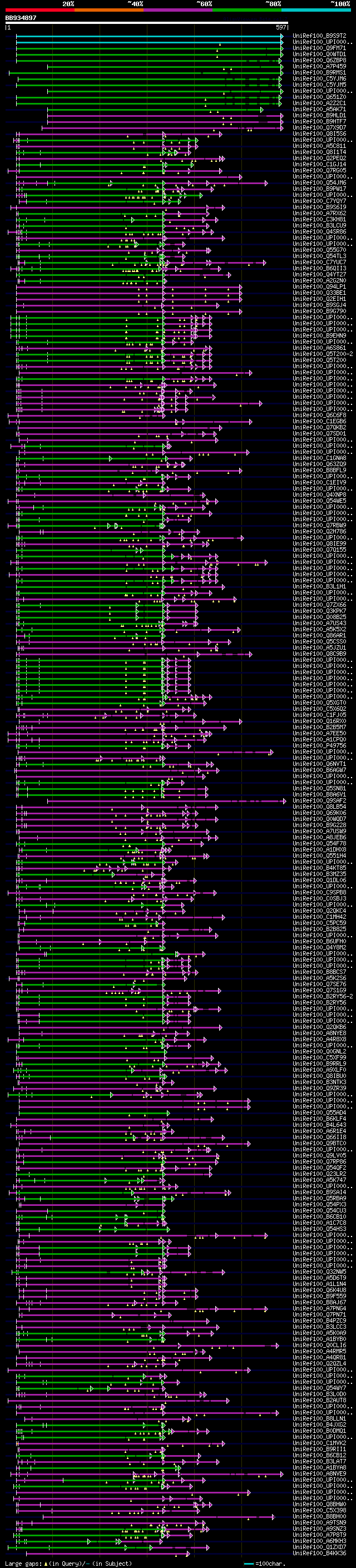Select label UniRef100_B9HLD1
The image size is (356, 1568).
[319, 115]
